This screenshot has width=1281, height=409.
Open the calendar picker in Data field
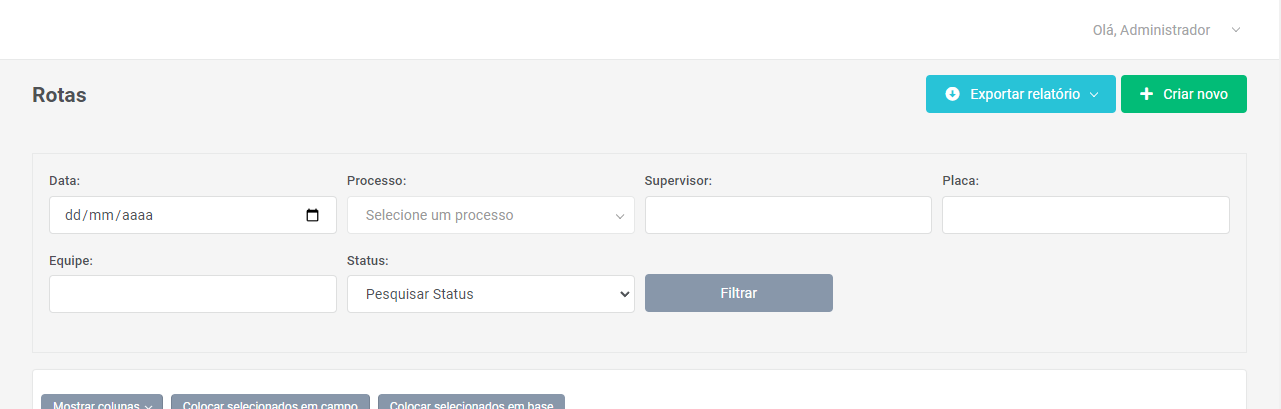[312, 215]
